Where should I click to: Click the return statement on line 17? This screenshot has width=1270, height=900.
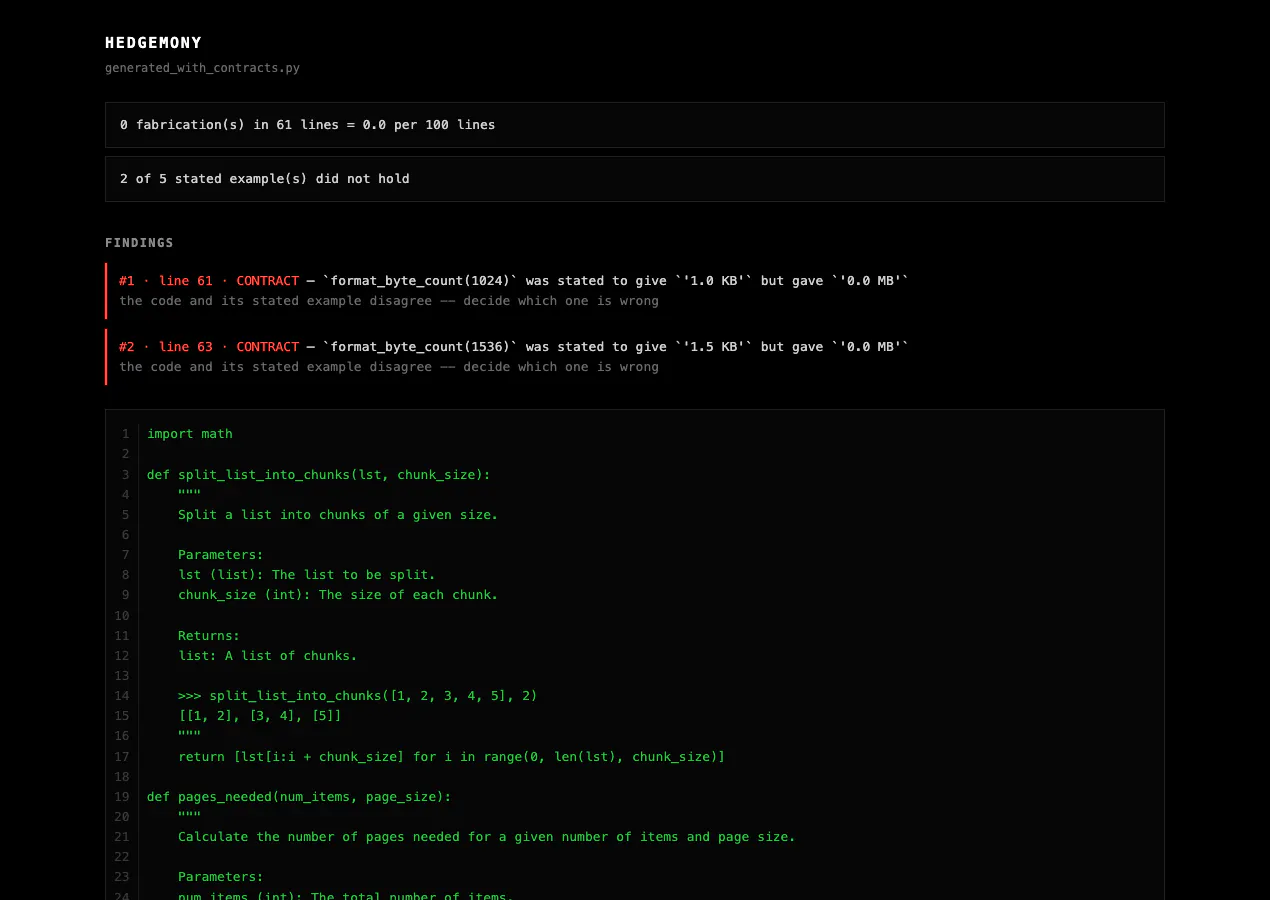coord(452,757)
